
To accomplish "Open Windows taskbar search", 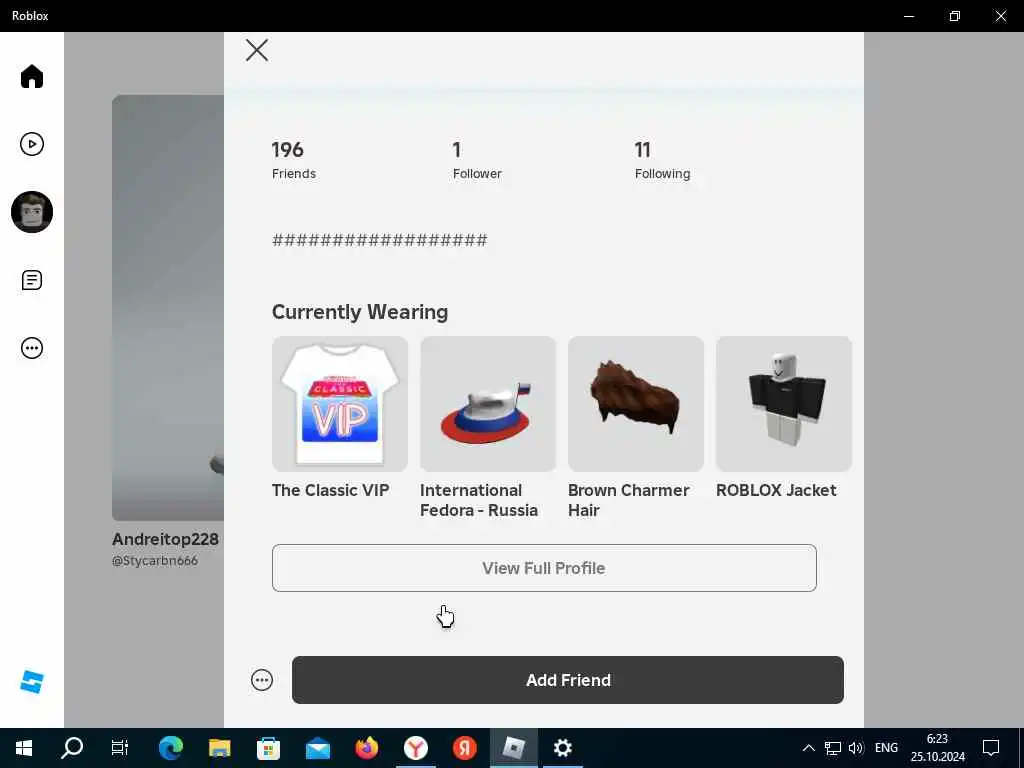I will pos(72,748).
